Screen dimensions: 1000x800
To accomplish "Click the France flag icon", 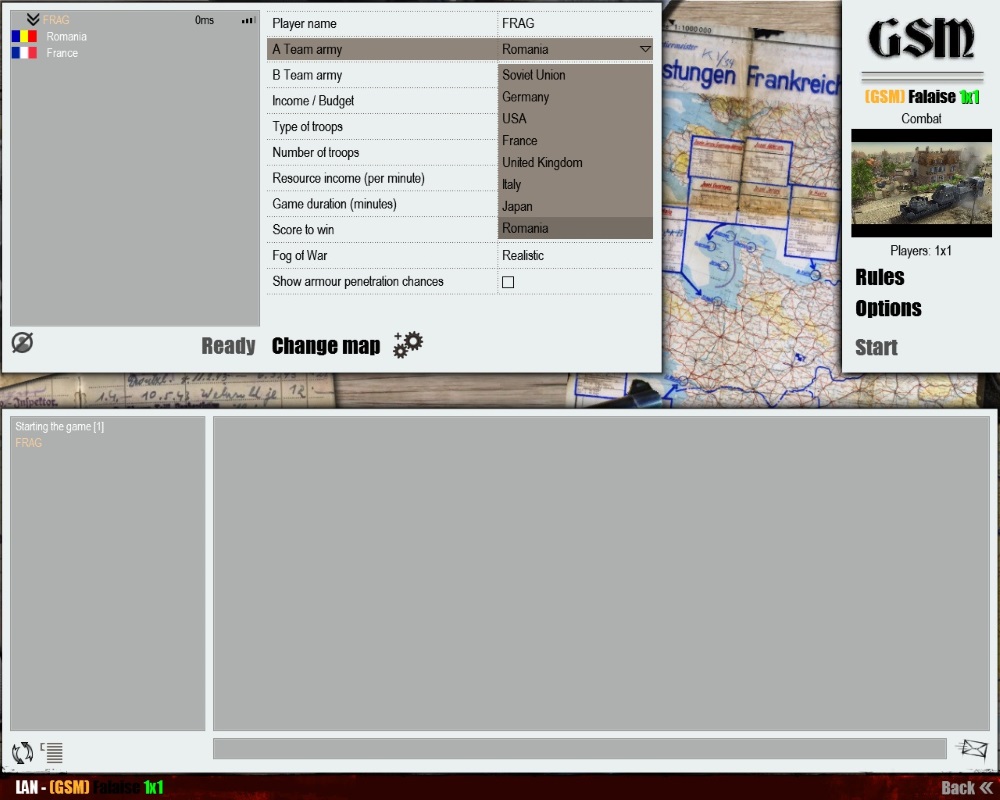I will pyautogui.click(x=24, y=53).
